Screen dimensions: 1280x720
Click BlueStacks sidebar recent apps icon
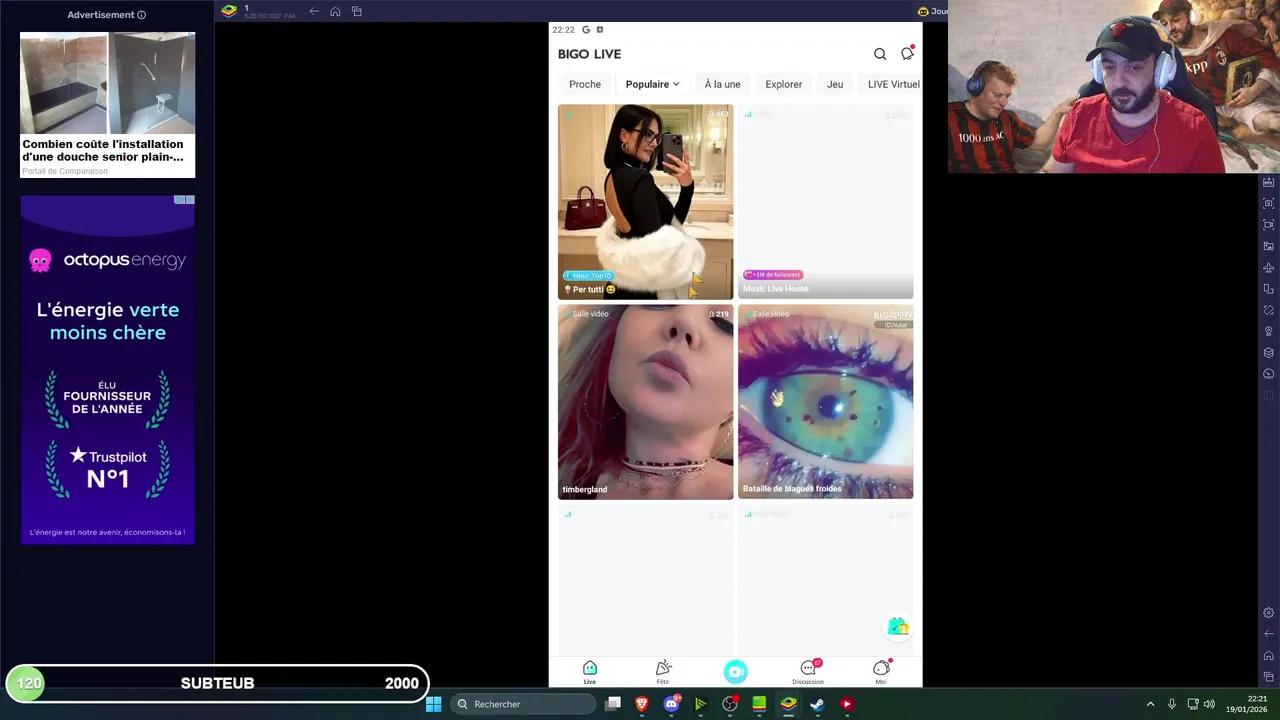point(1269,677)
